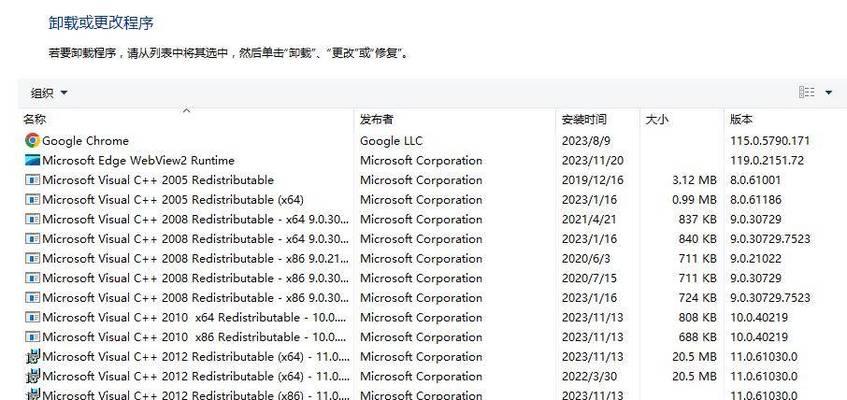Click the icon for Visual C++ 2005 Redistributable (x64)

[x=32, y=200]
